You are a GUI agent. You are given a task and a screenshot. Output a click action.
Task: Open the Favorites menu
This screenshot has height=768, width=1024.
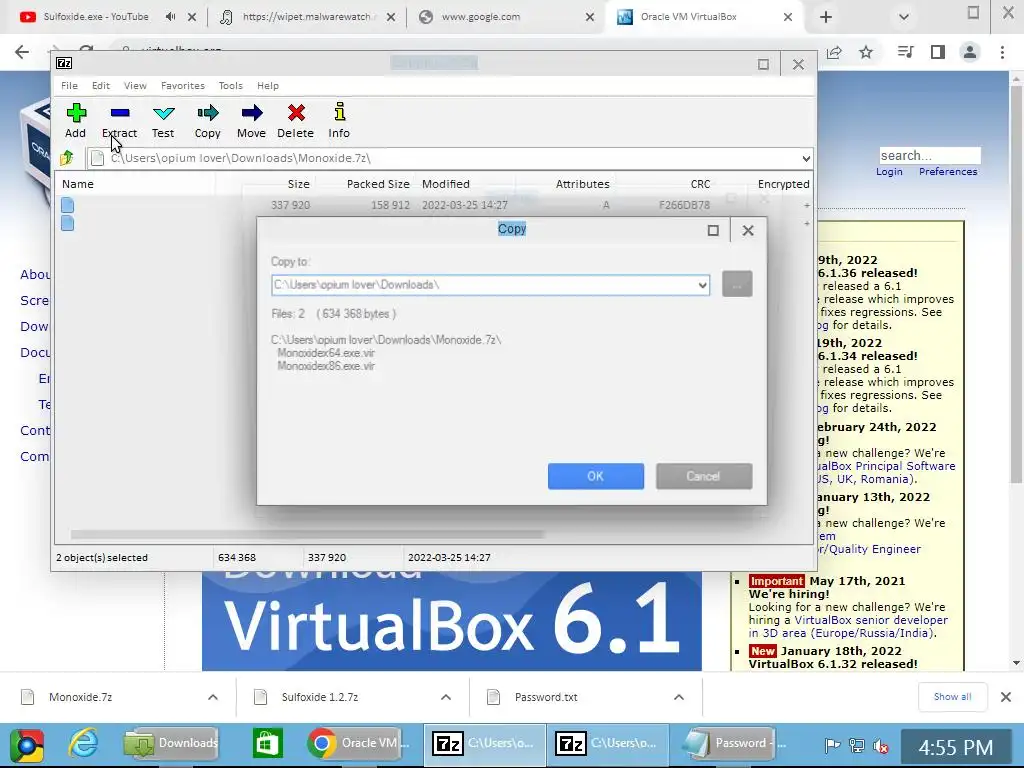183,86
